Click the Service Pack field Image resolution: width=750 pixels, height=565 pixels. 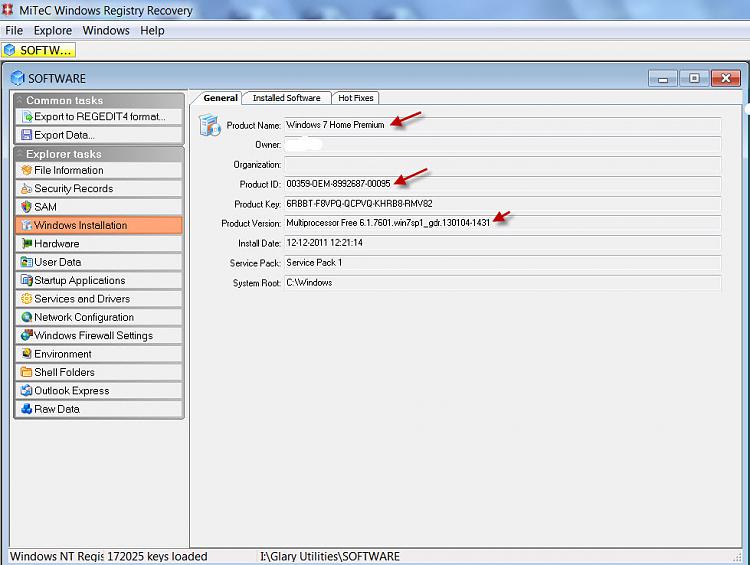click(502, 263)
